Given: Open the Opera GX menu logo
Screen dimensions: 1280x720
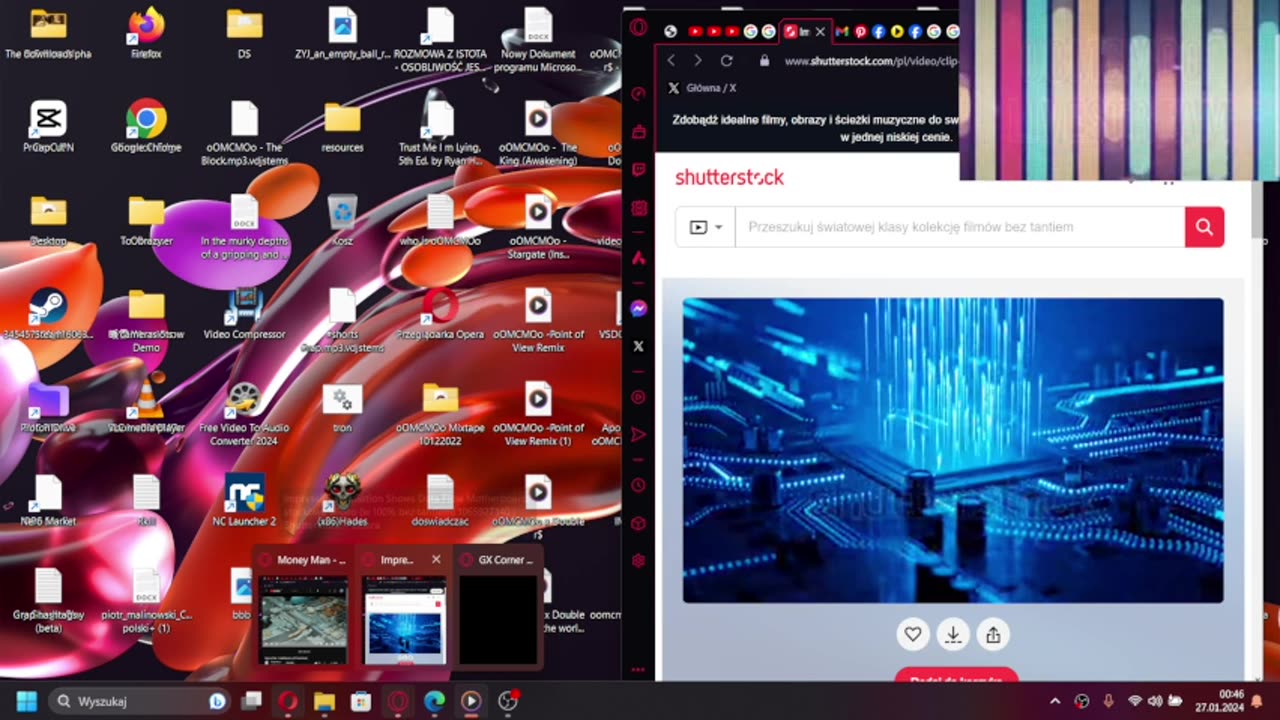Looking at the screenshot, I should pos(638,29).
